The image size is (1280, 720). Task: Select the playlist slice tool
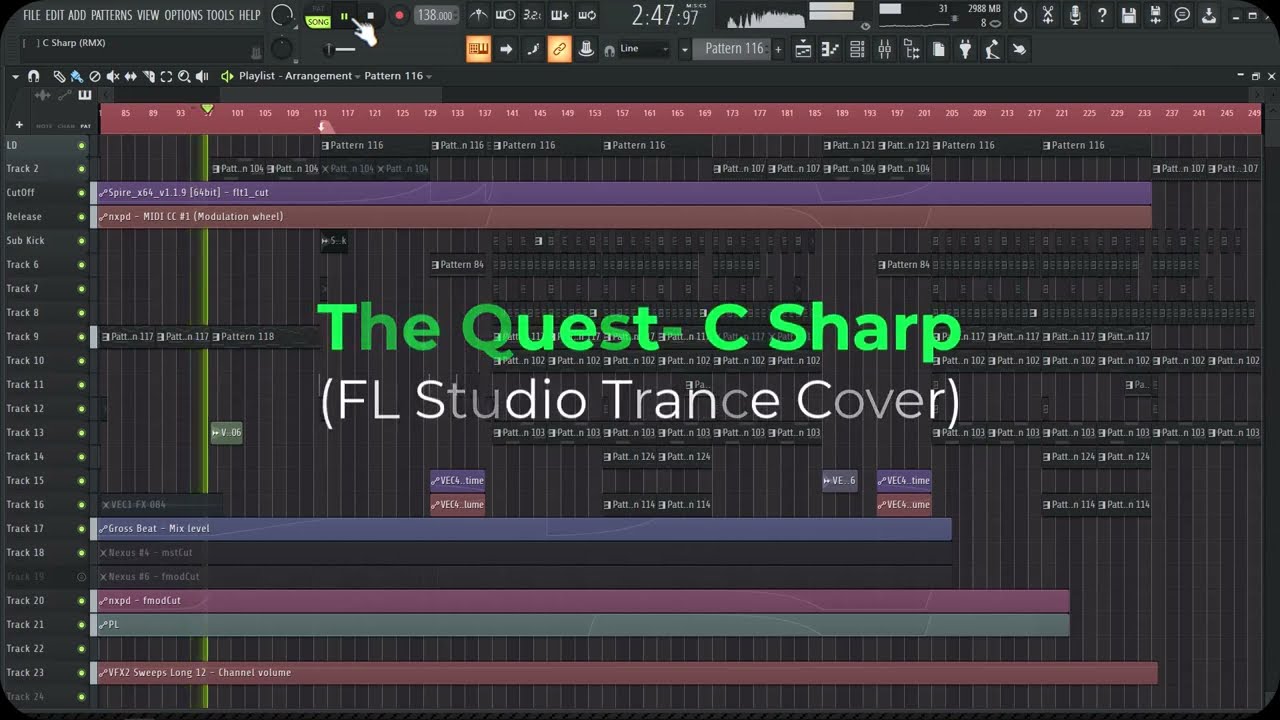click(x=148, y=76)
